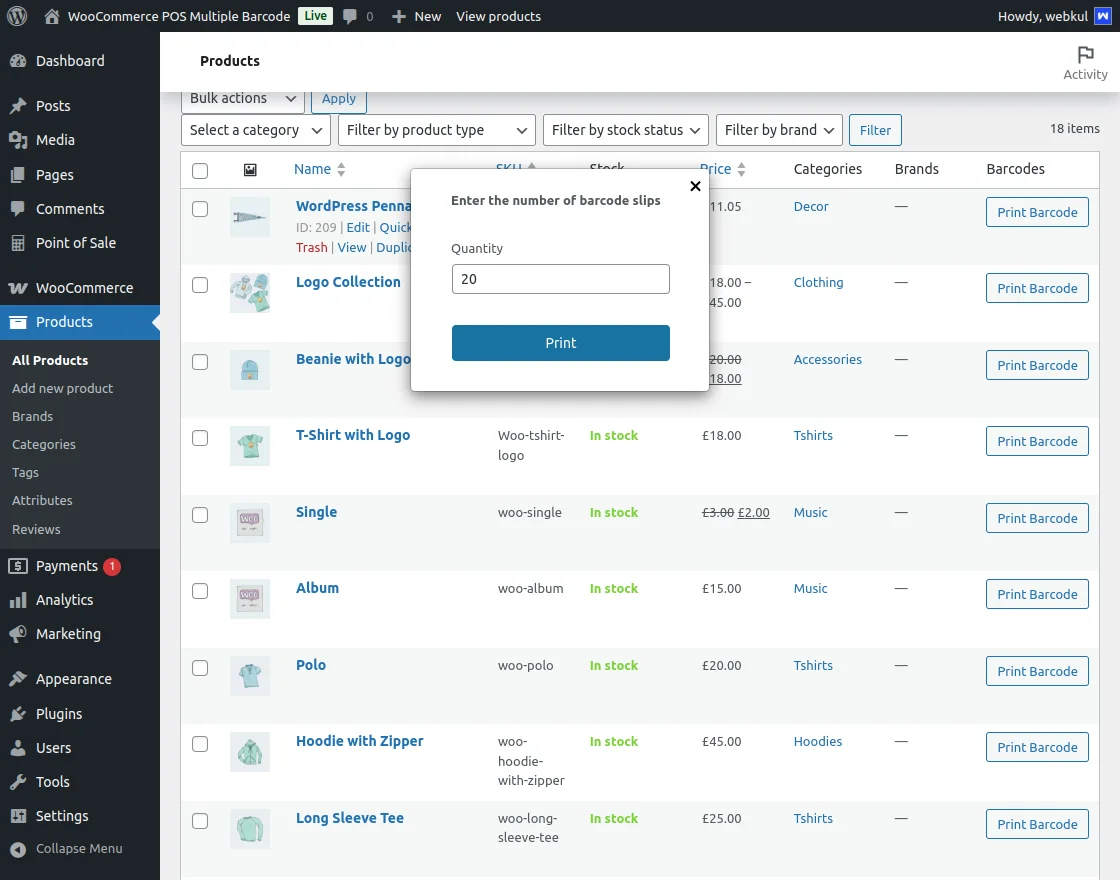
Task: Expand Filter by product type dropdown
Action: 436,130
